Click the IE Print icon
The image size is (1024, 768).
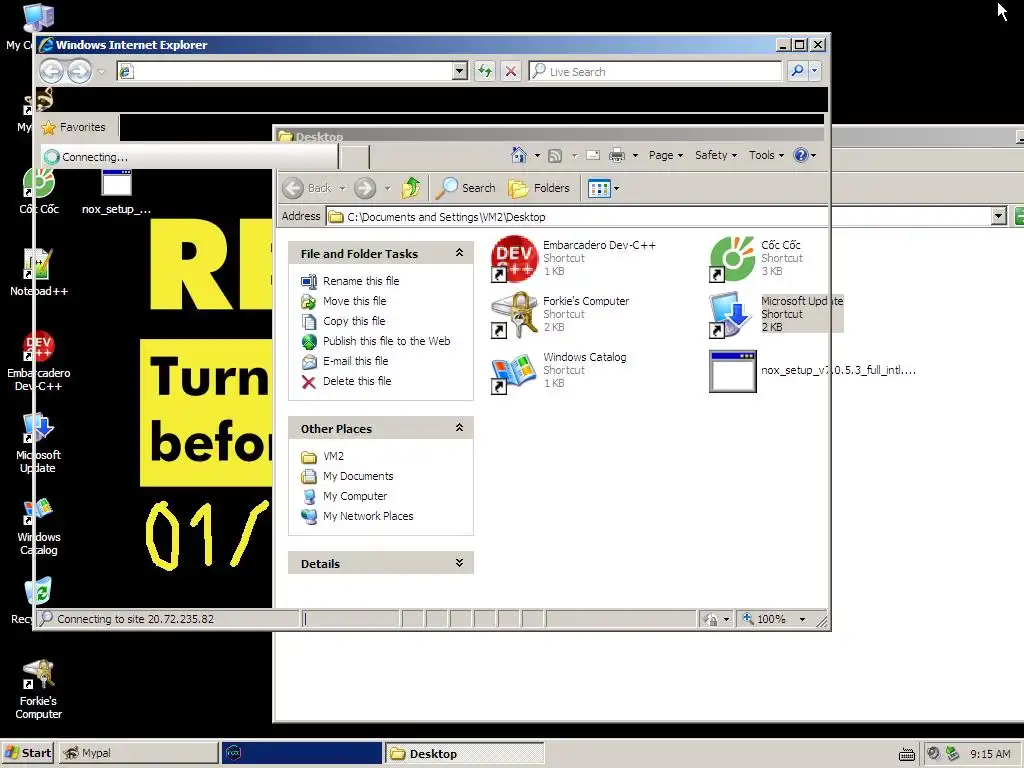click(x=616, y=155)
